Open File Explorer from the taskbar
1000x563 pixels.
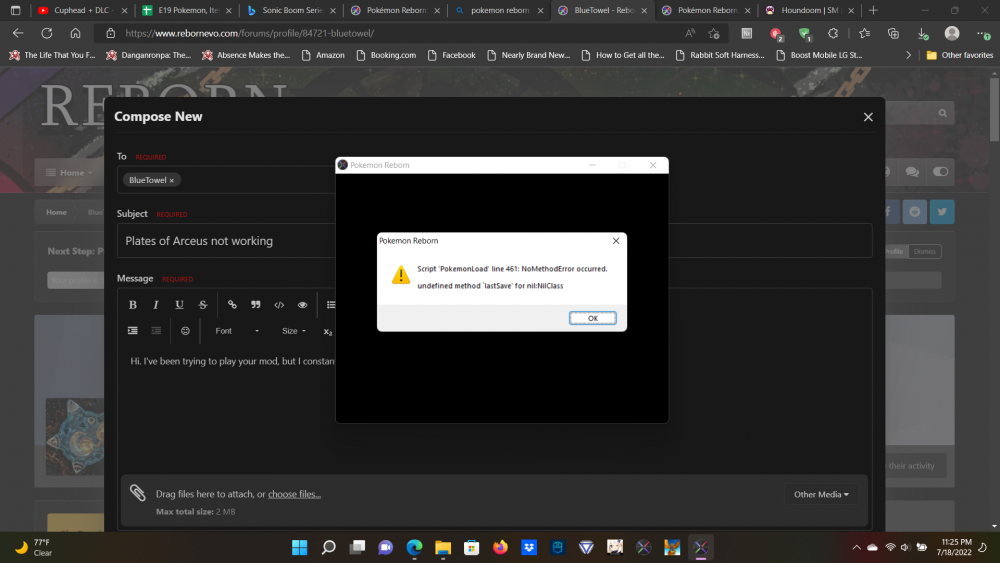[443, 548]
